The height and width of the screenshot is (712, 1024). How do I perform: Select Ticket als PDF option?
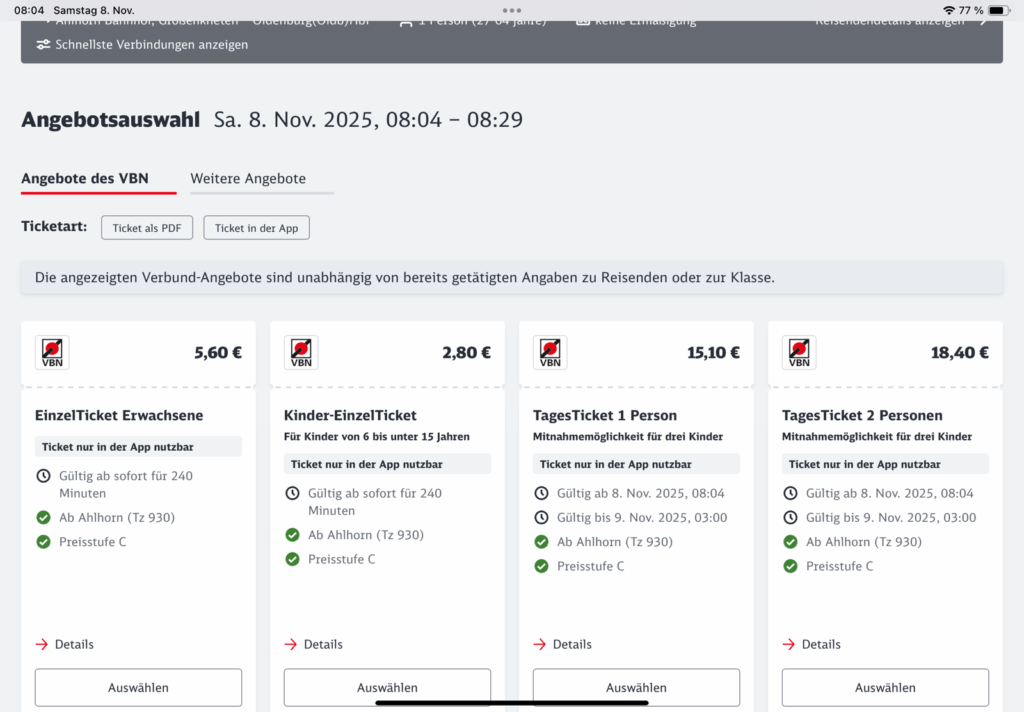[x=147, y=228]
